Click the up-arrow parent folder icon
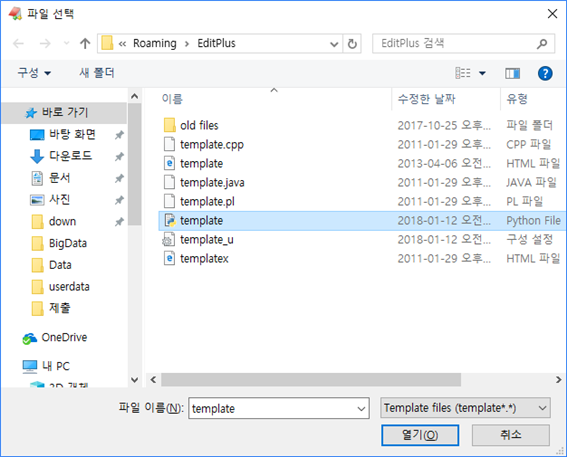This screenshot has width=567, height=457. pos(85,44)
